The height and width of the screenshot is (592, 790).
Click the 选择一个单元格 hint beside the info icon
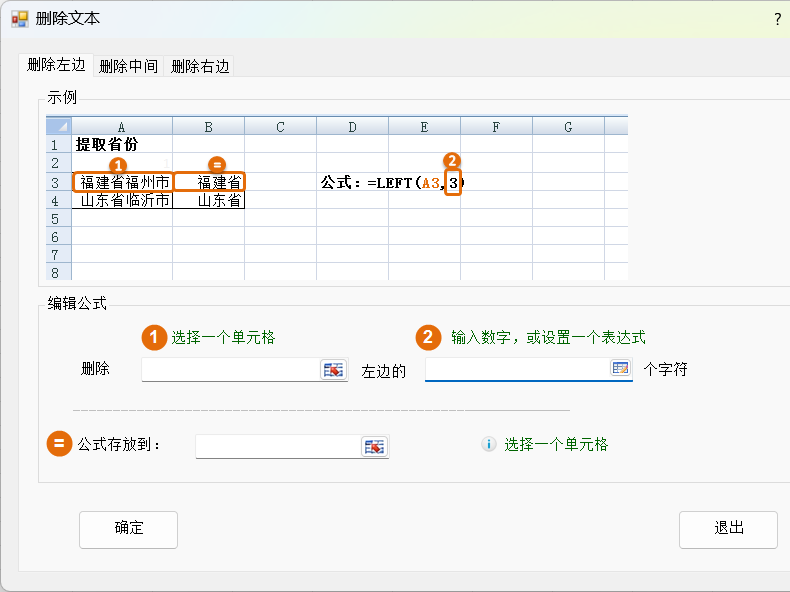coord(556,444)
